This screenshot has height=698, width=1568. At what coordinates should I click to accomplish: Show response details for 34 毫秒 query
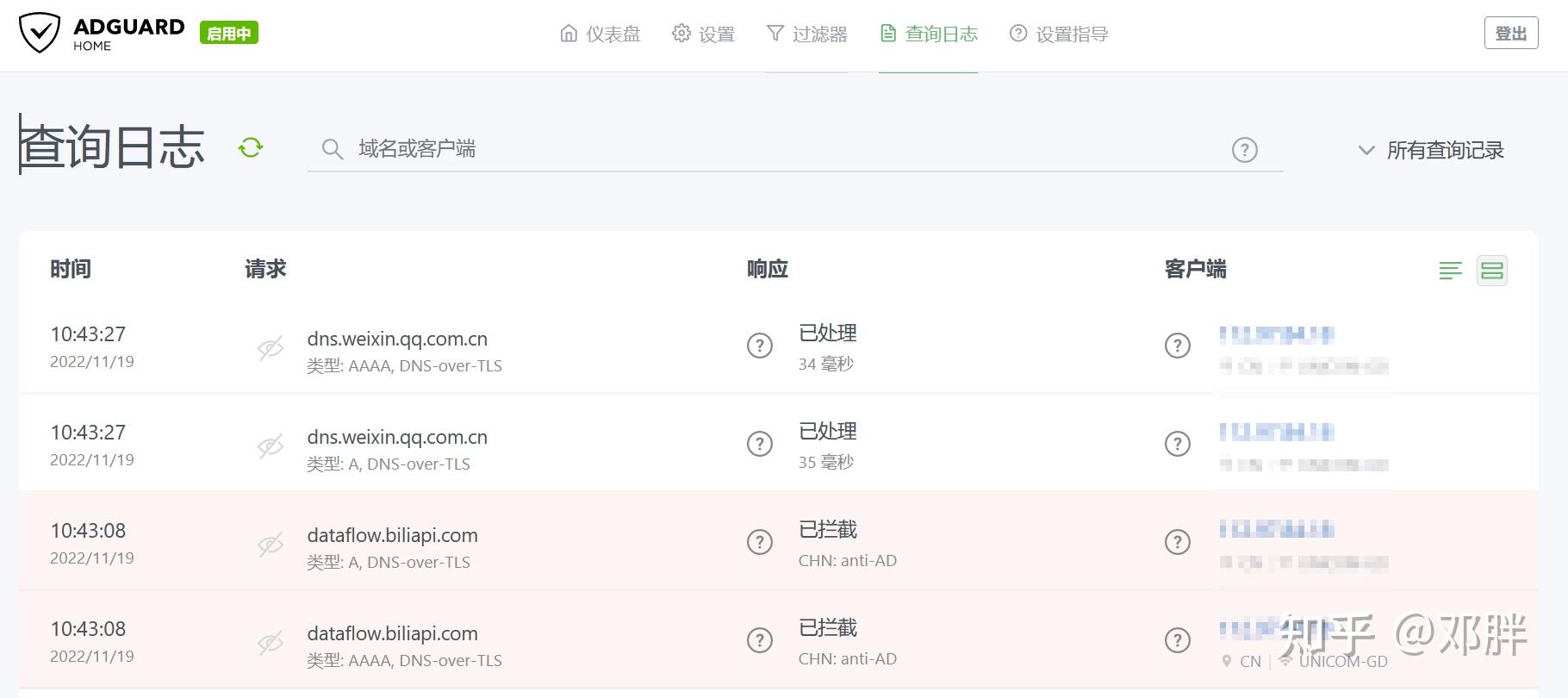point(759,346)
